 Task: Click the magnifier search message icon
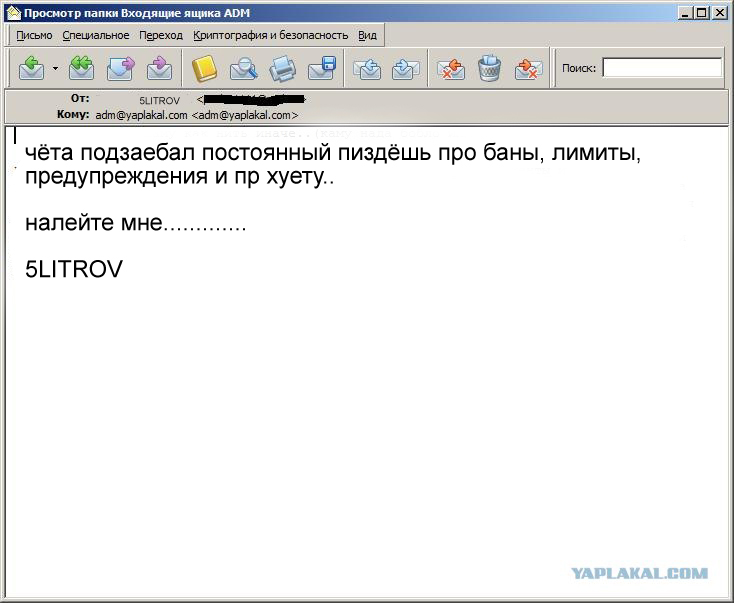coord(243,69)
